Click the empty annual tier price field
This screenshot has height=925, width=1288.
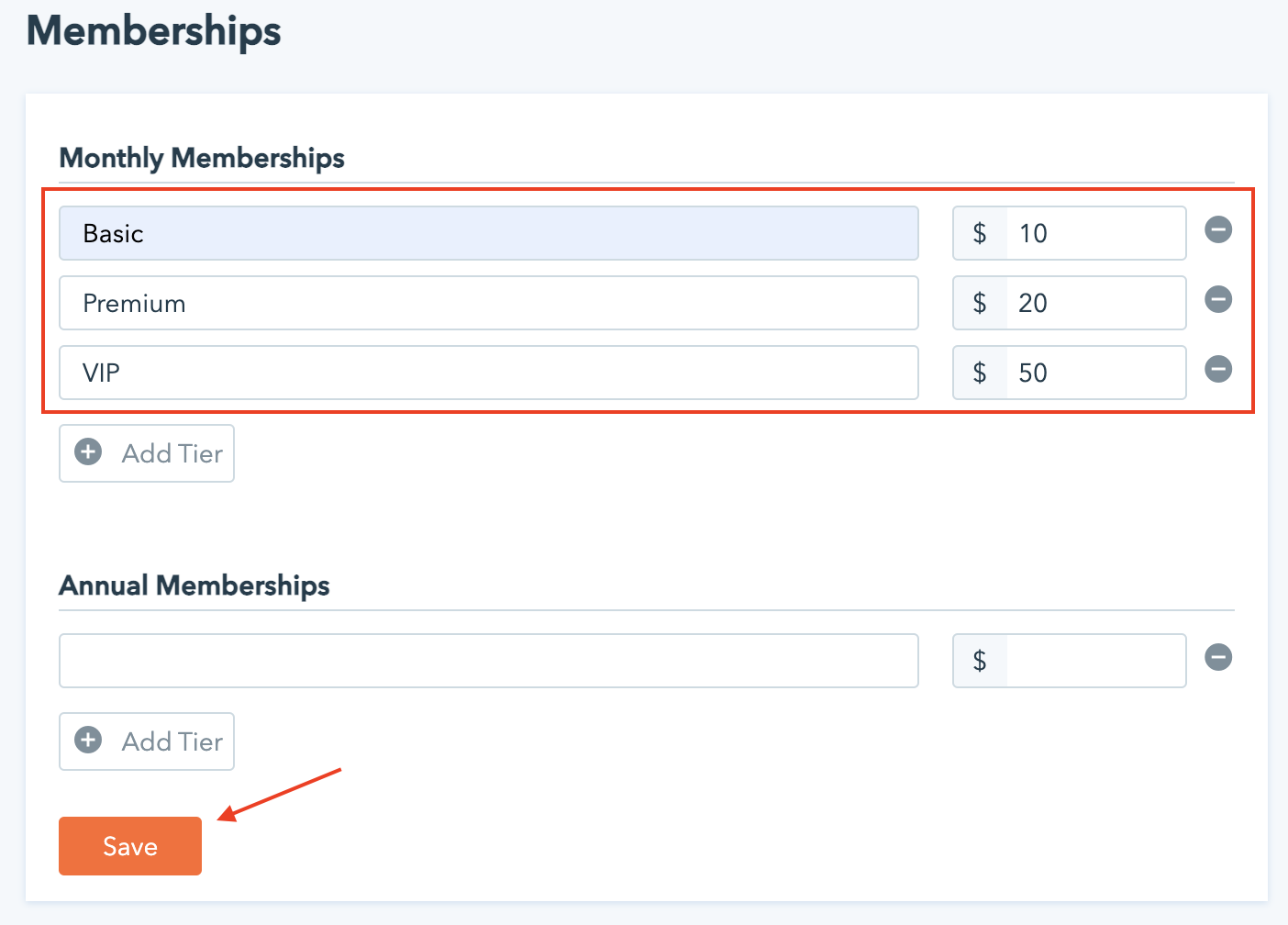(1095, 661)
